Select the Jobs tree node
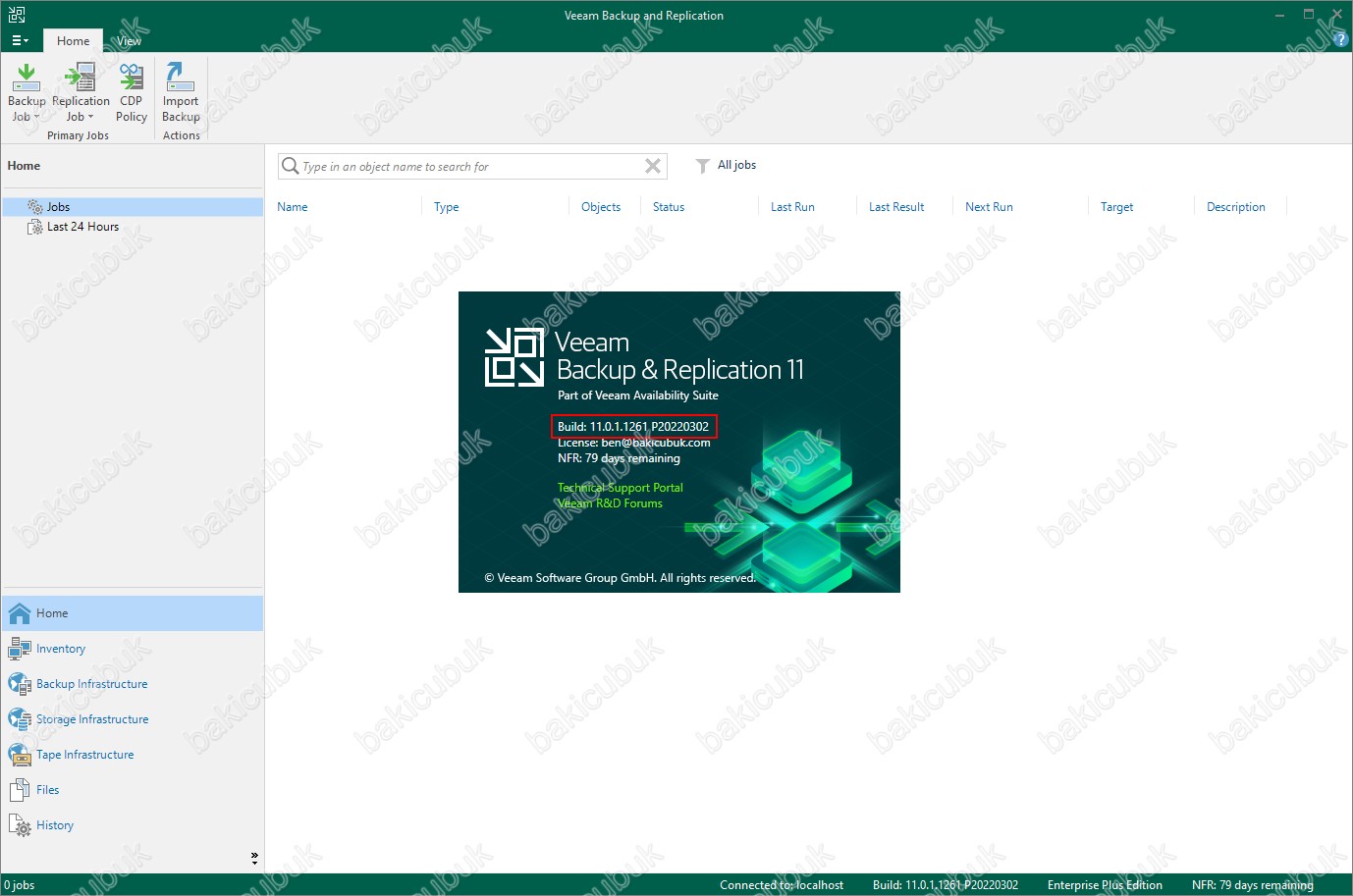This screenshot has height=896, width=1353. click(133, 207)
